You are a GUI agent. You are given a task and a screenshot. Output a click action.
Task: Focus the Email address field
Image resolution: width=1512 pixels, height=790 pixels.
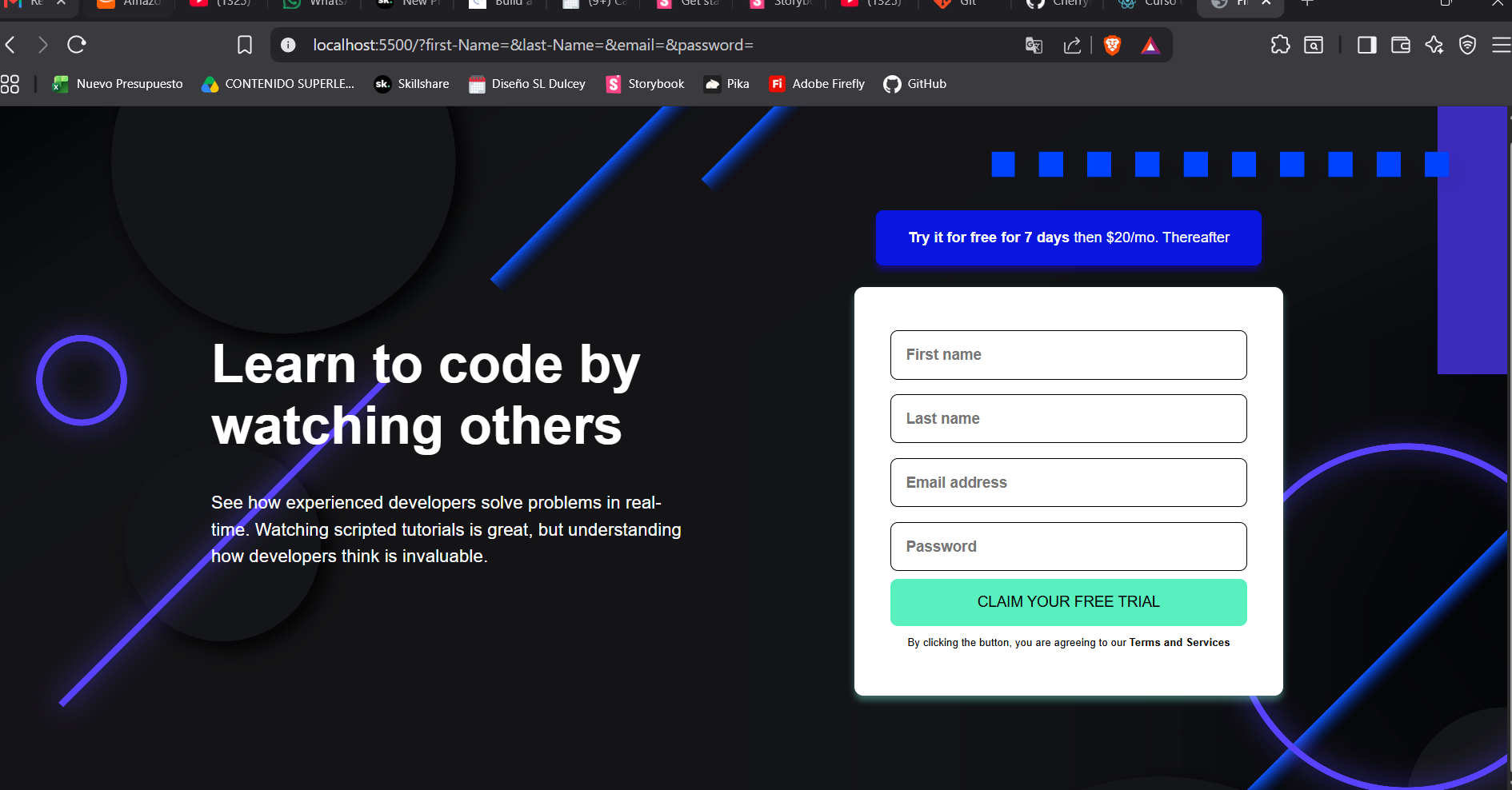(x=1069, y=483)
